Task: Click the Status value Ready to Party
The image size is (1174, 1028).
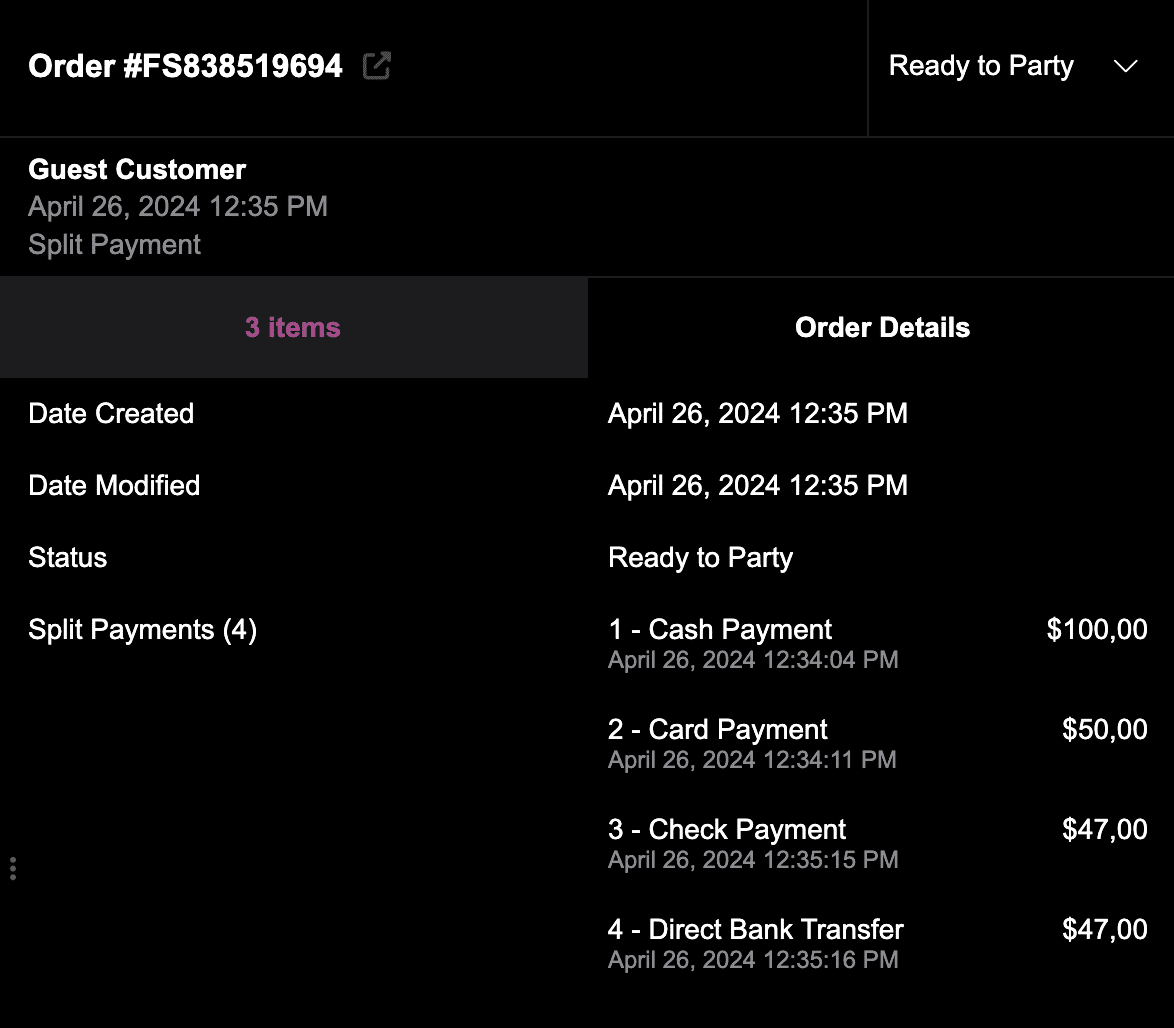Action: (700, 557)
